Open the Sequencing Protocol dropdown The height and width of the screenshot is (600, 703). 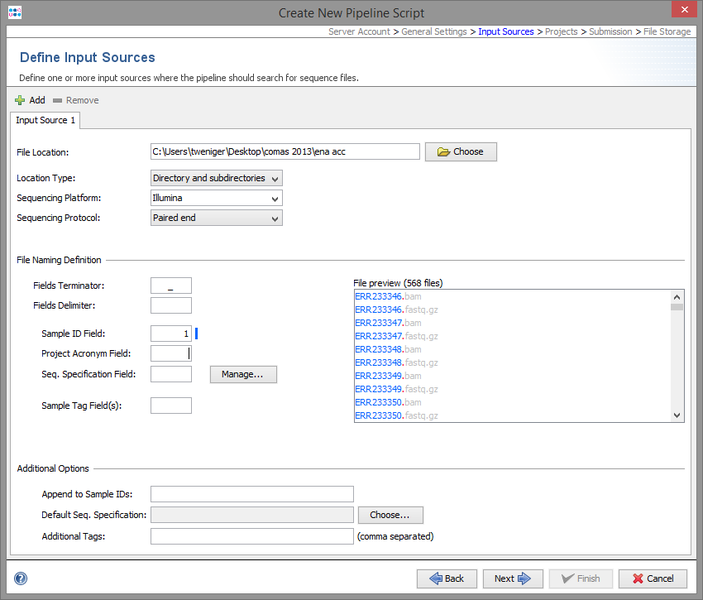[x=217, y=217]
